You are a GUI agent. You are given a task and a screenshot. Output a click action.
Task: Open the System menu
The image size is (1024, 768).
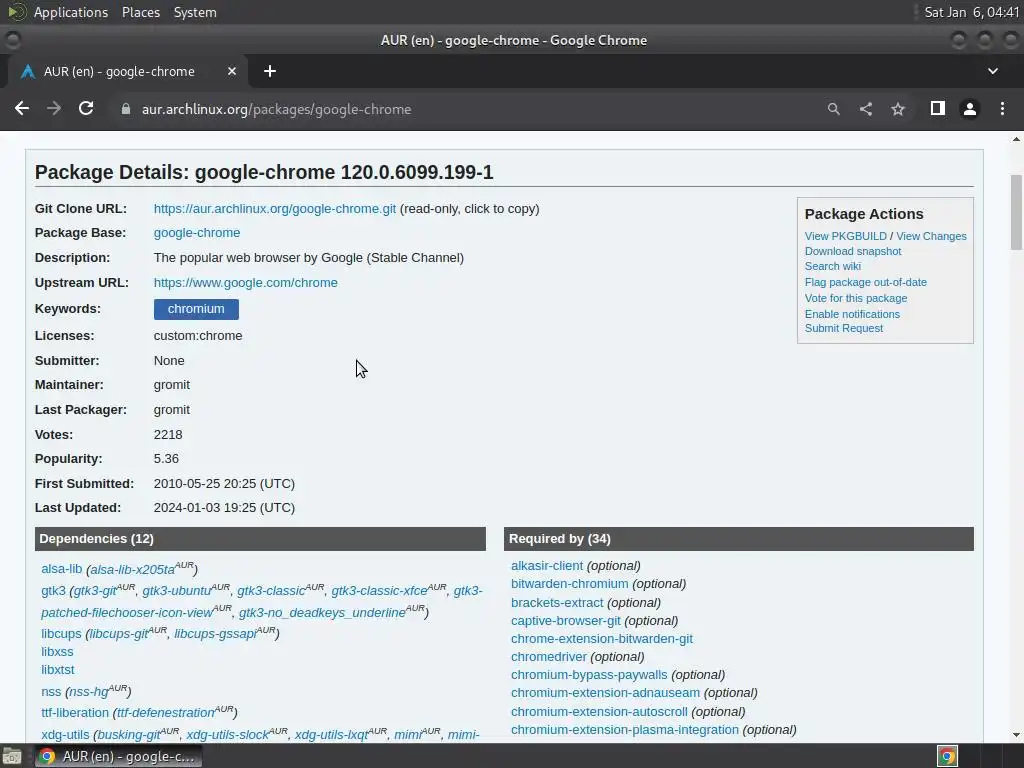(x=195, y=12)
